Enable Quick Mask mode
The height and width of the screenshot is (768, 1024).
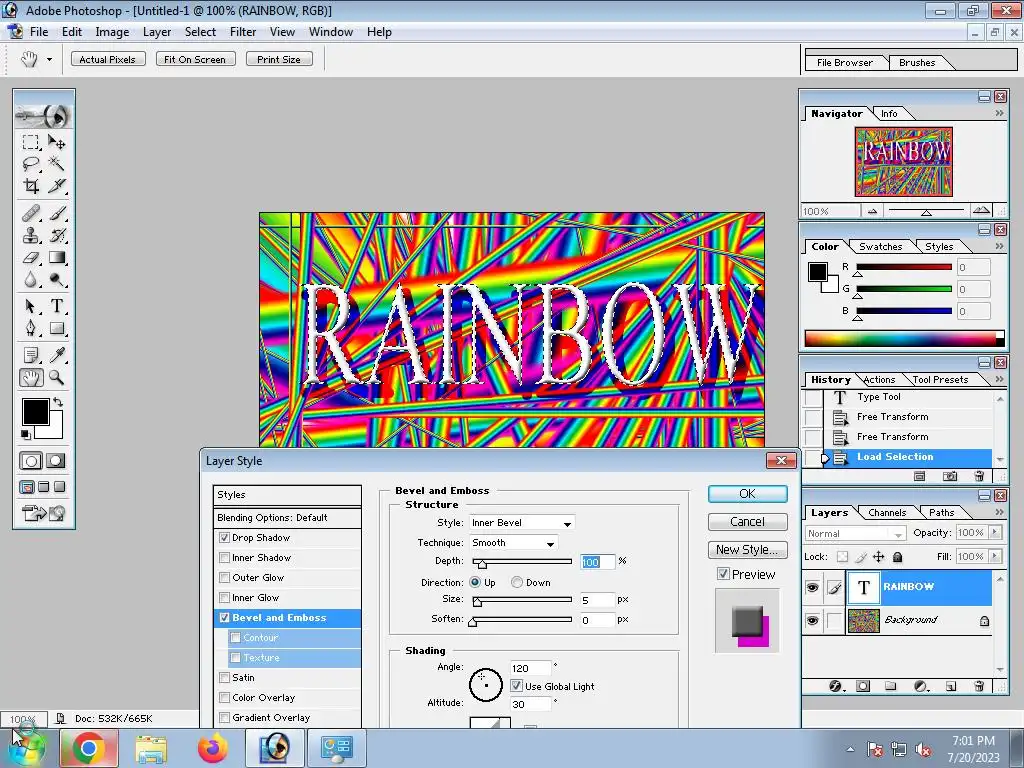[x=56, y=461]
